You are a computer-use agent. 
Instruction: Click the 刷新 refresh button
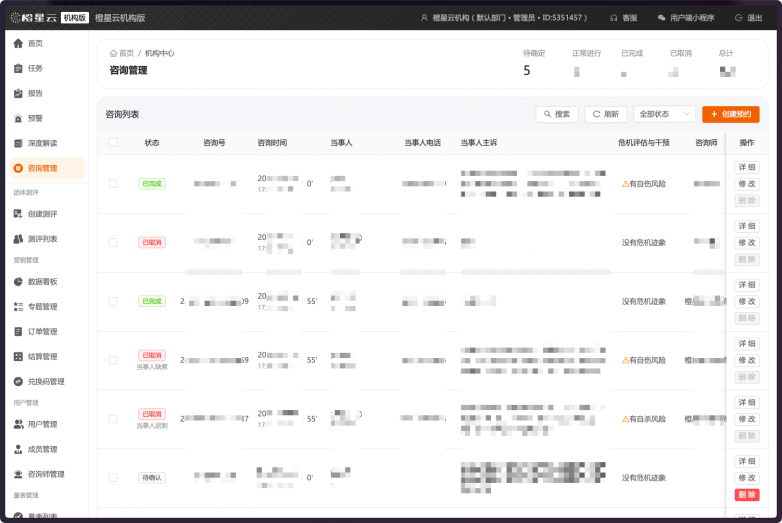pyautogui.click(x=606, y=114)
